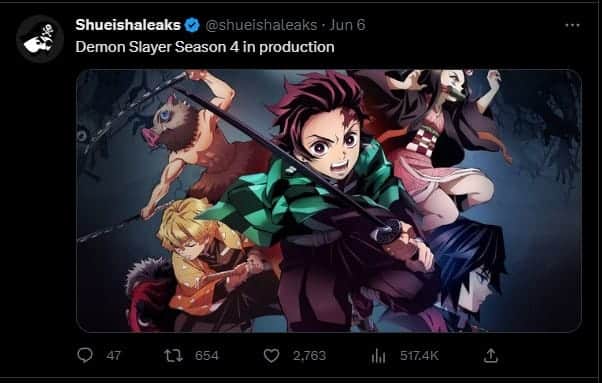Open the Demon Slayer tweet image
Screen dimensions: 602x383
pos(329,200)
